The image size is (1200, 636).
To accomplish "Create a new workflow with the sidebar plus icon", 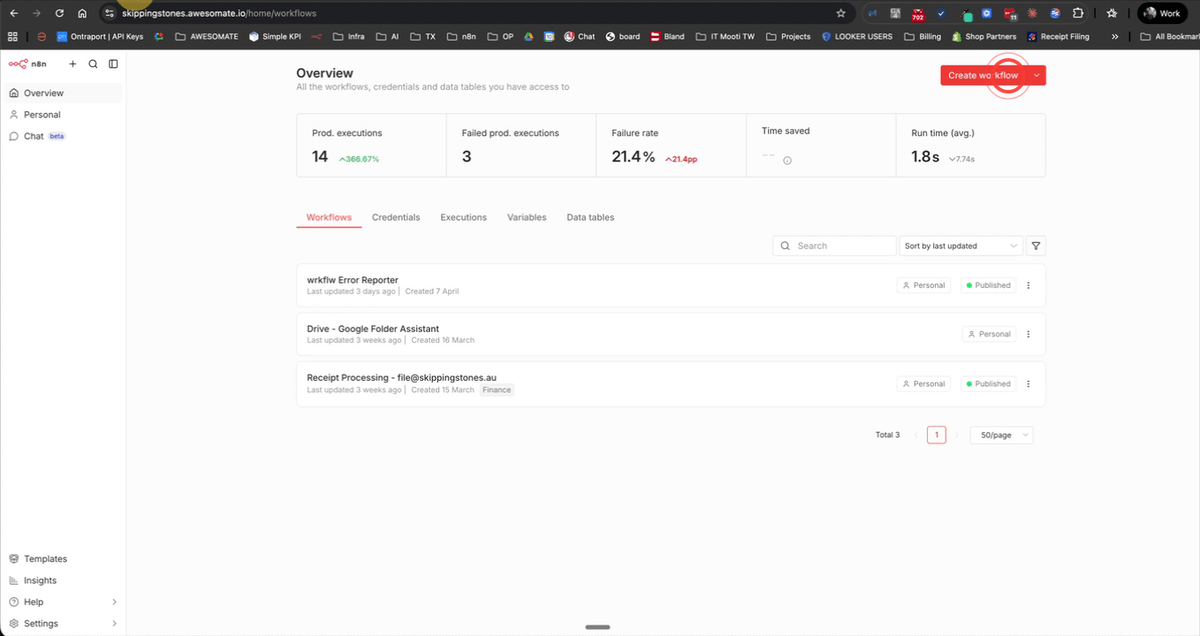I will coord(72,63).
